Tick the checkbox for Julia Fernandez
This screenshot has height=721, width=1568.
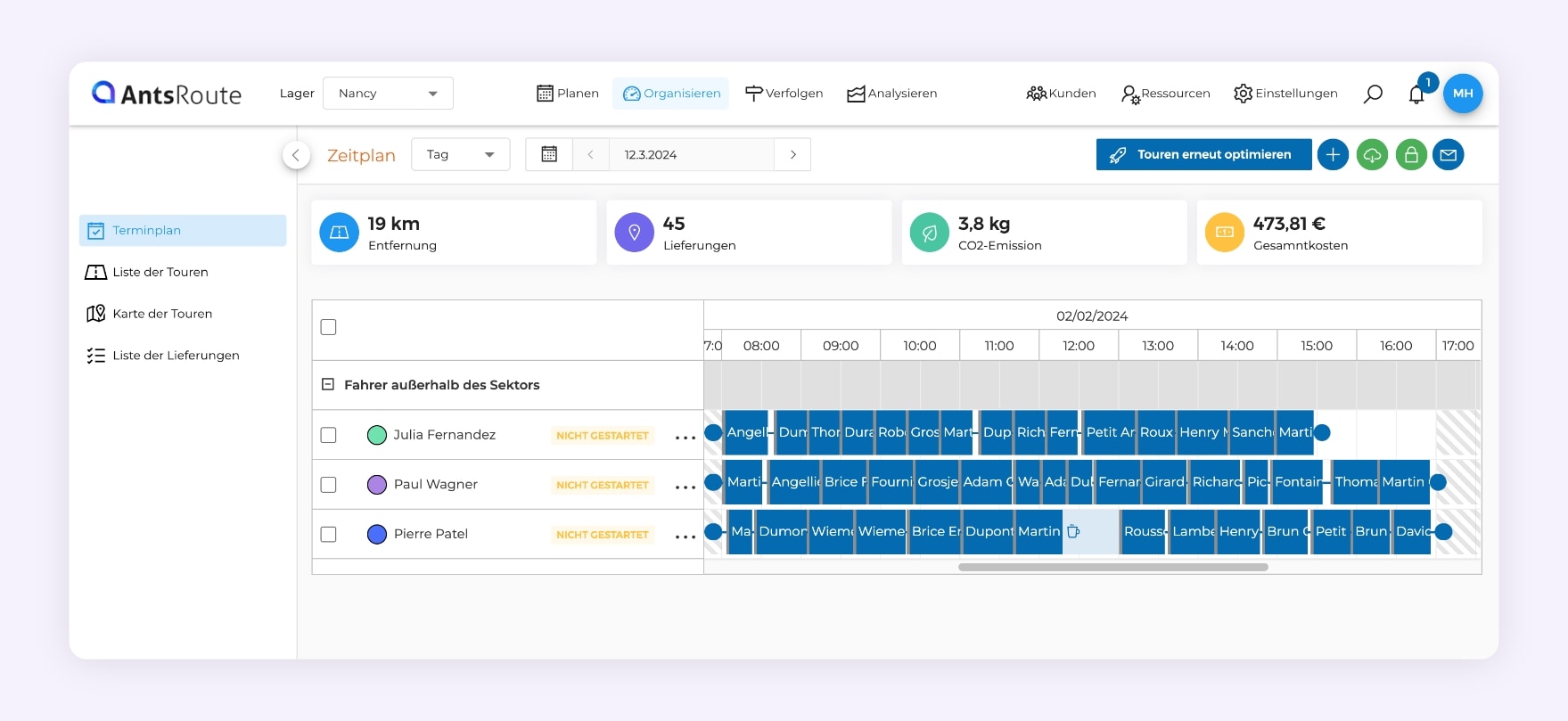(329, 435)
